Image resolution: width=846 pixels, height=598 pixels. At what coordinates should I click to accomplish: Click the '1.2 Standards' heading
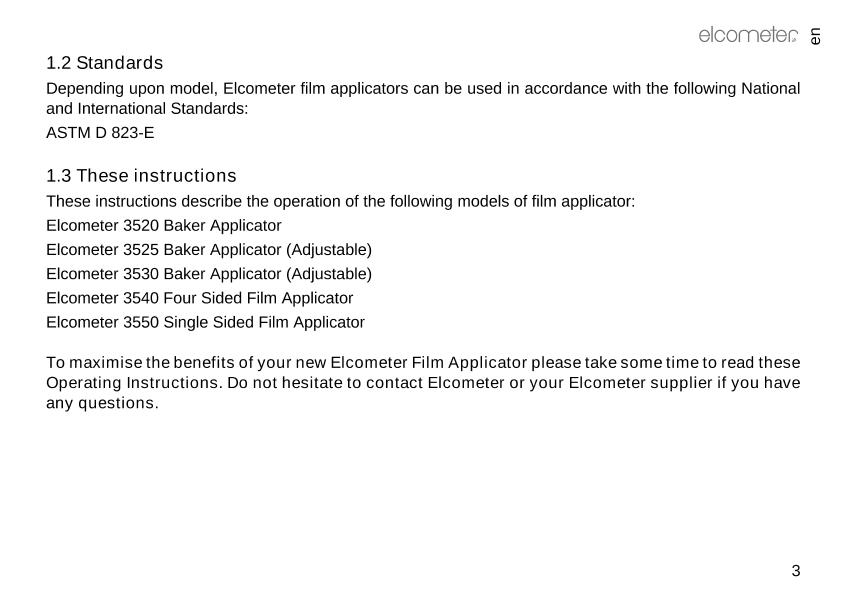105,63
